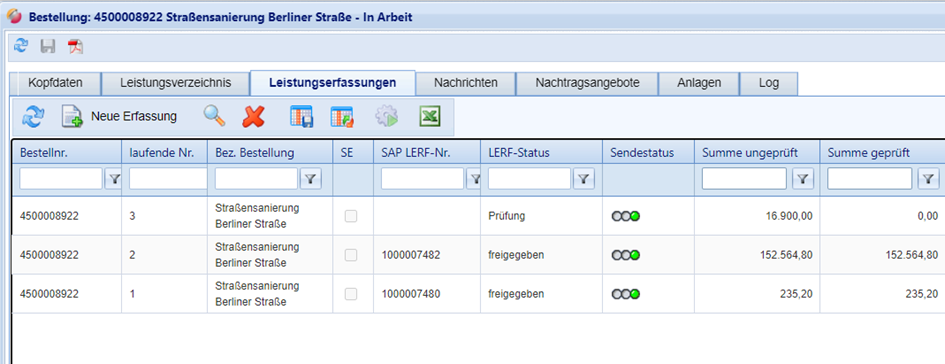The height and width of the screenshot is (364, 945).
Task: Delete entry using the red X icon
Action: point(253,116)
